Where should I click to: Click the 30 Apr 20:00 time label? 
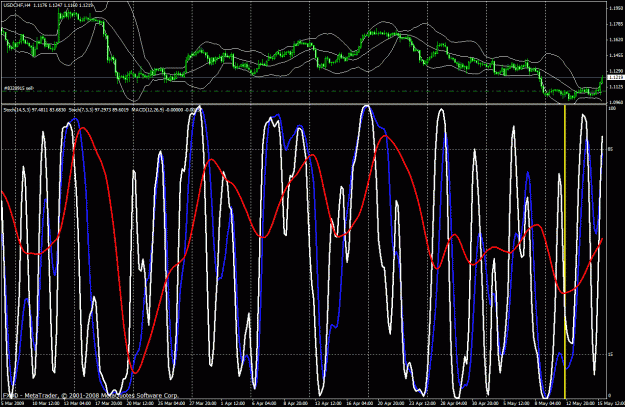pyautogui.click(x=486, y=403)
